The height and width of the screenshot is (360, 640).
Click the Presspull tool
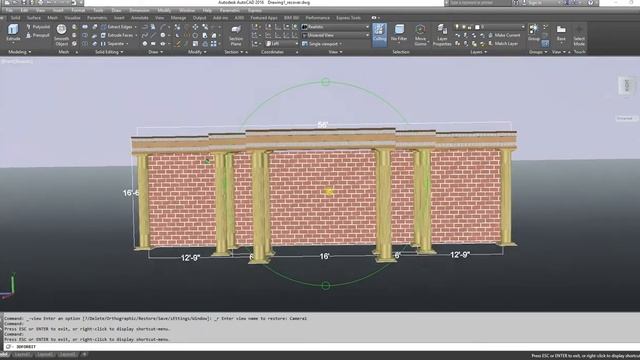coord(38,36)
